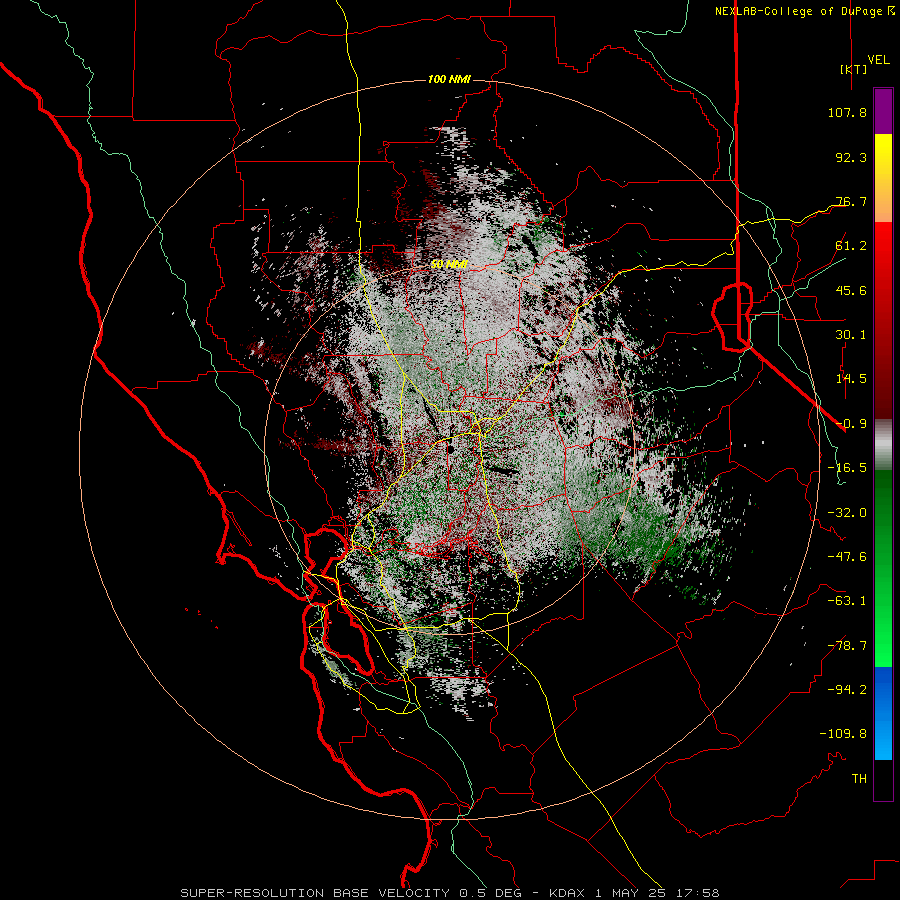Screen dimensions: 900x900
Task: Select the -78.7 velocity scale value
Action: (847, 646)
